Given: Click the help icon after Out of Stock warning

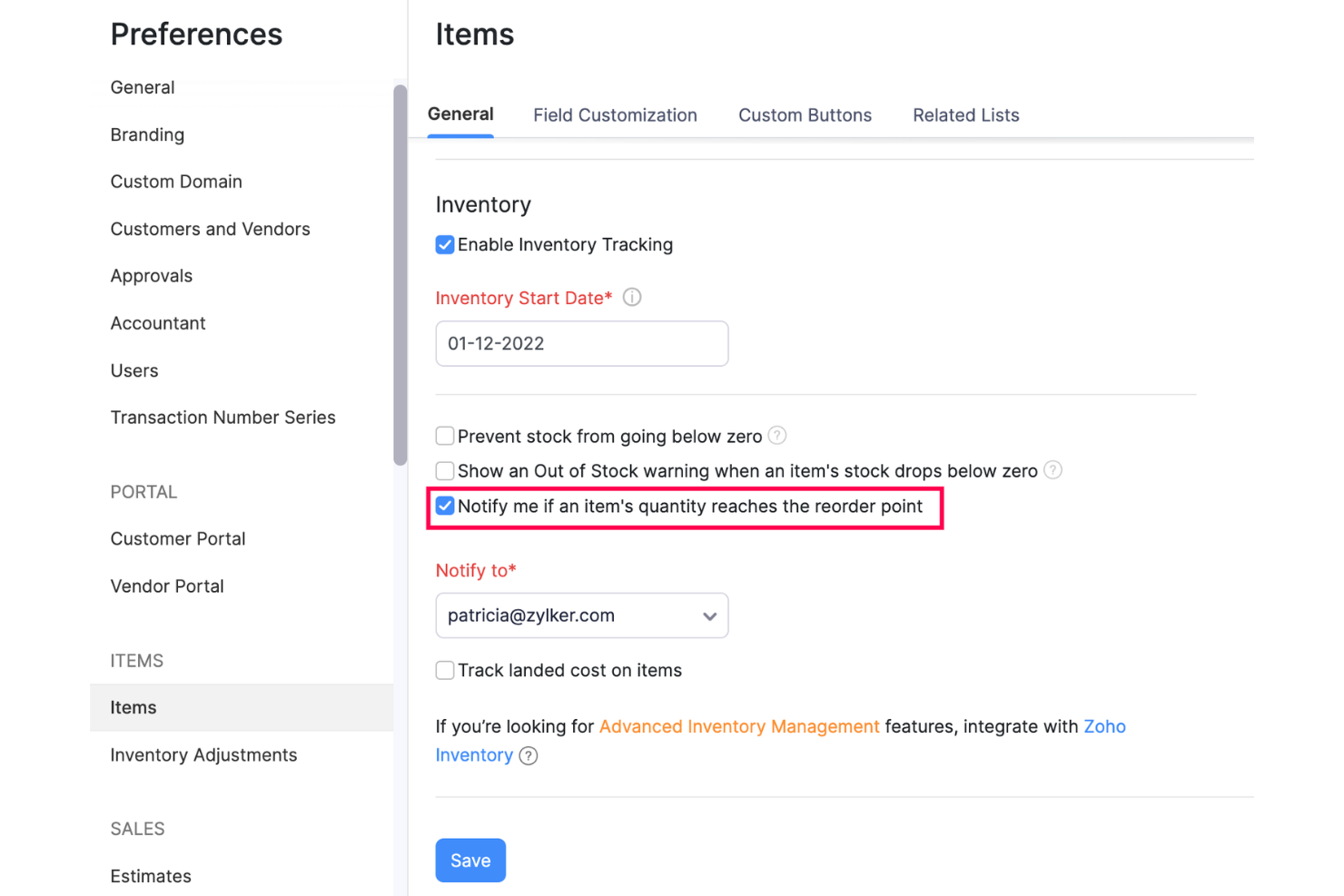Looking at the screenshot, I should coord(1053,470).
